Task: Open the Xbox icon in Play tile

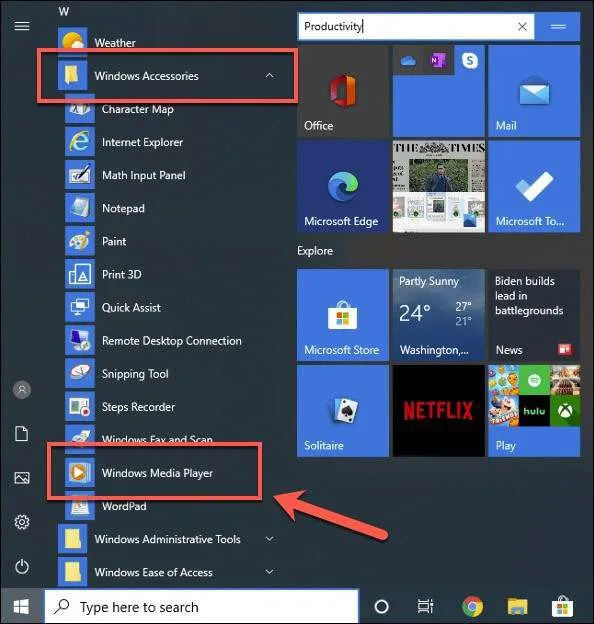Action: coord(565,411)
